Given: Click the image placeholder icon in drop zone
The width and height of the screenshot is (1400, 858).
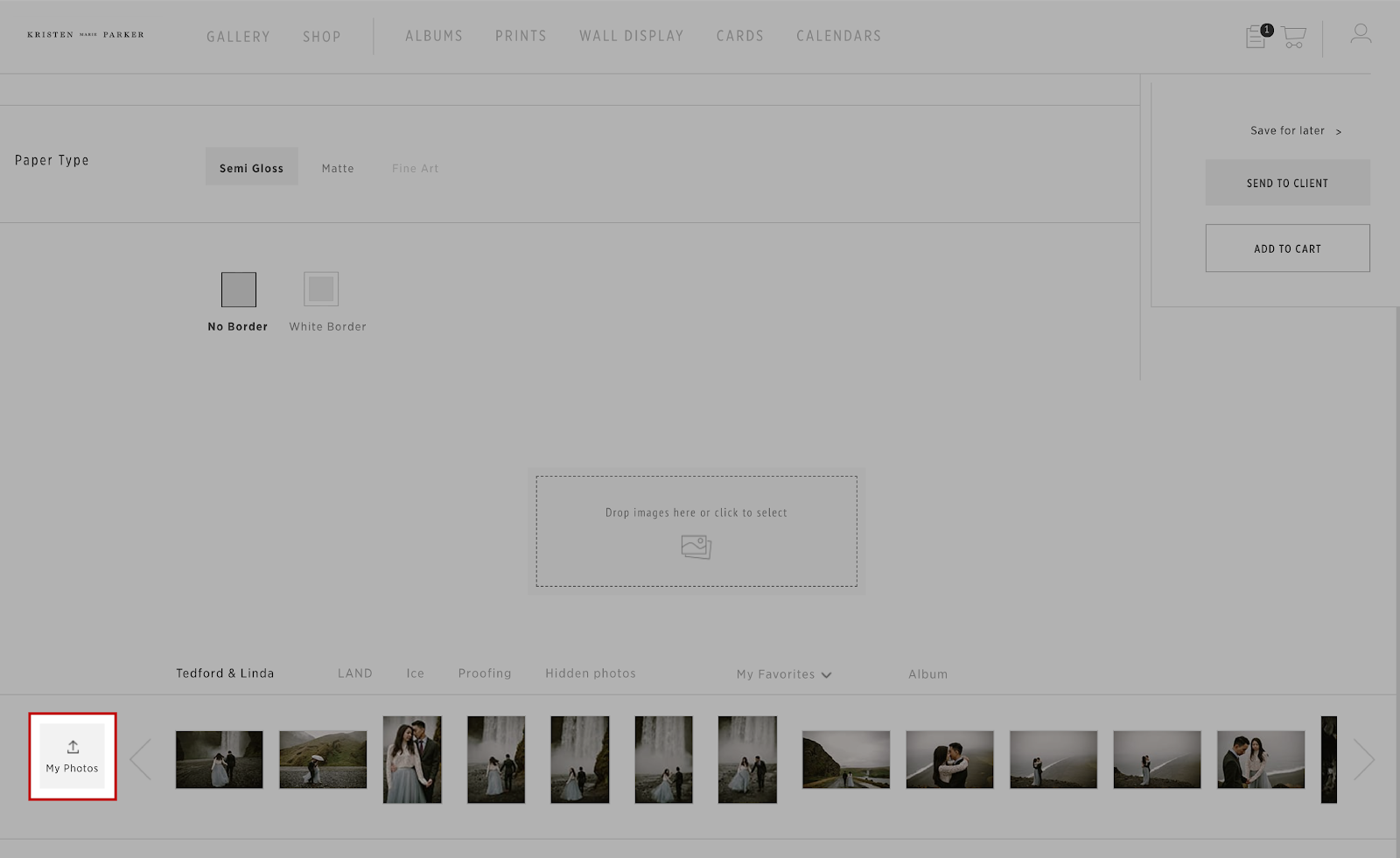Looking at the screenshot, I should point(696,548).
